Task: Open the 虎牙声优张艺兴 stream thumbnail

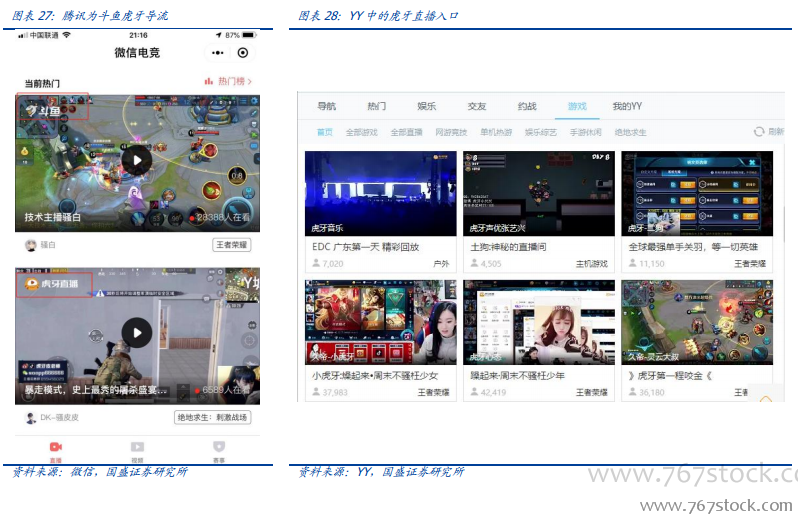Action: (539, 193)
